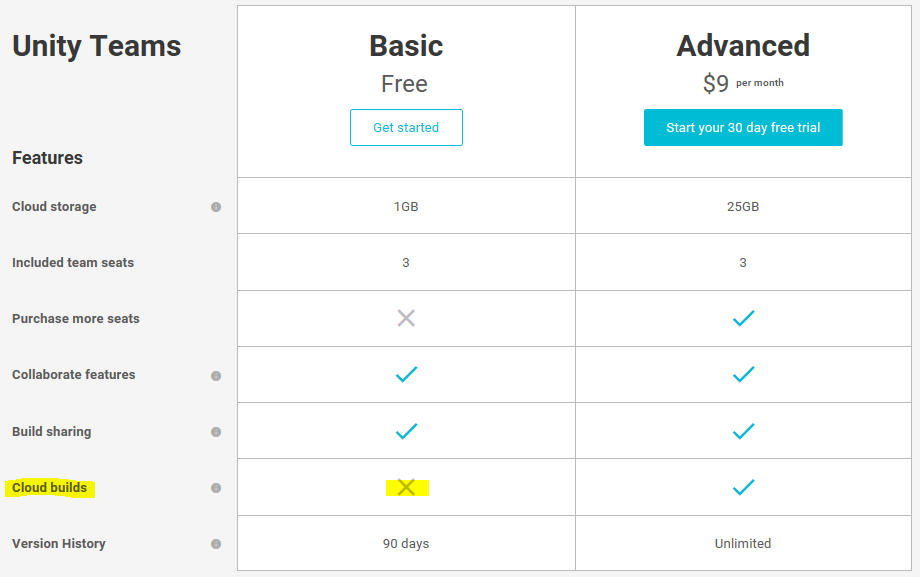Screen dimensions: 920x577
Task: Click info icon beside Cloud builds
Action: point(216,488)
